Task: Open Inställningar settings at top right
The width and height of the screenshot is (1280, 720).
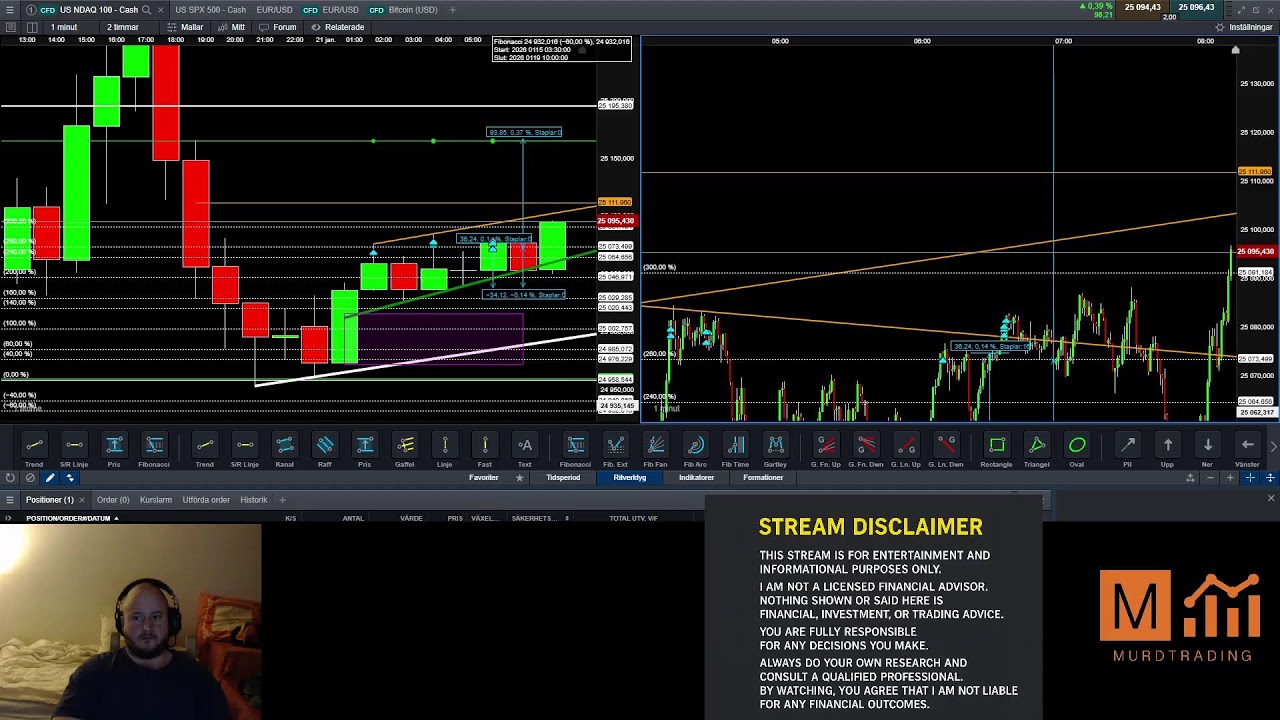Action: pyautogui.click(x=1244, y=27)
